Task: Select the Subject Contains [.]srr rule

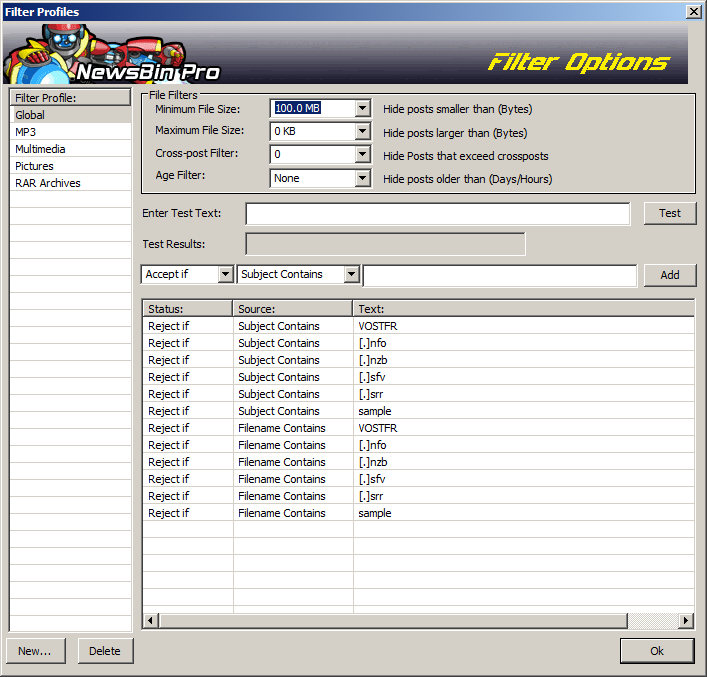Action: coord(418,394)
